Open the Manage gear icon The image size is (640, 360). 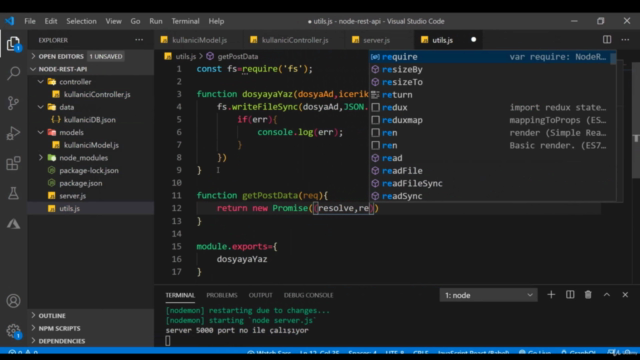pos(13,330)
